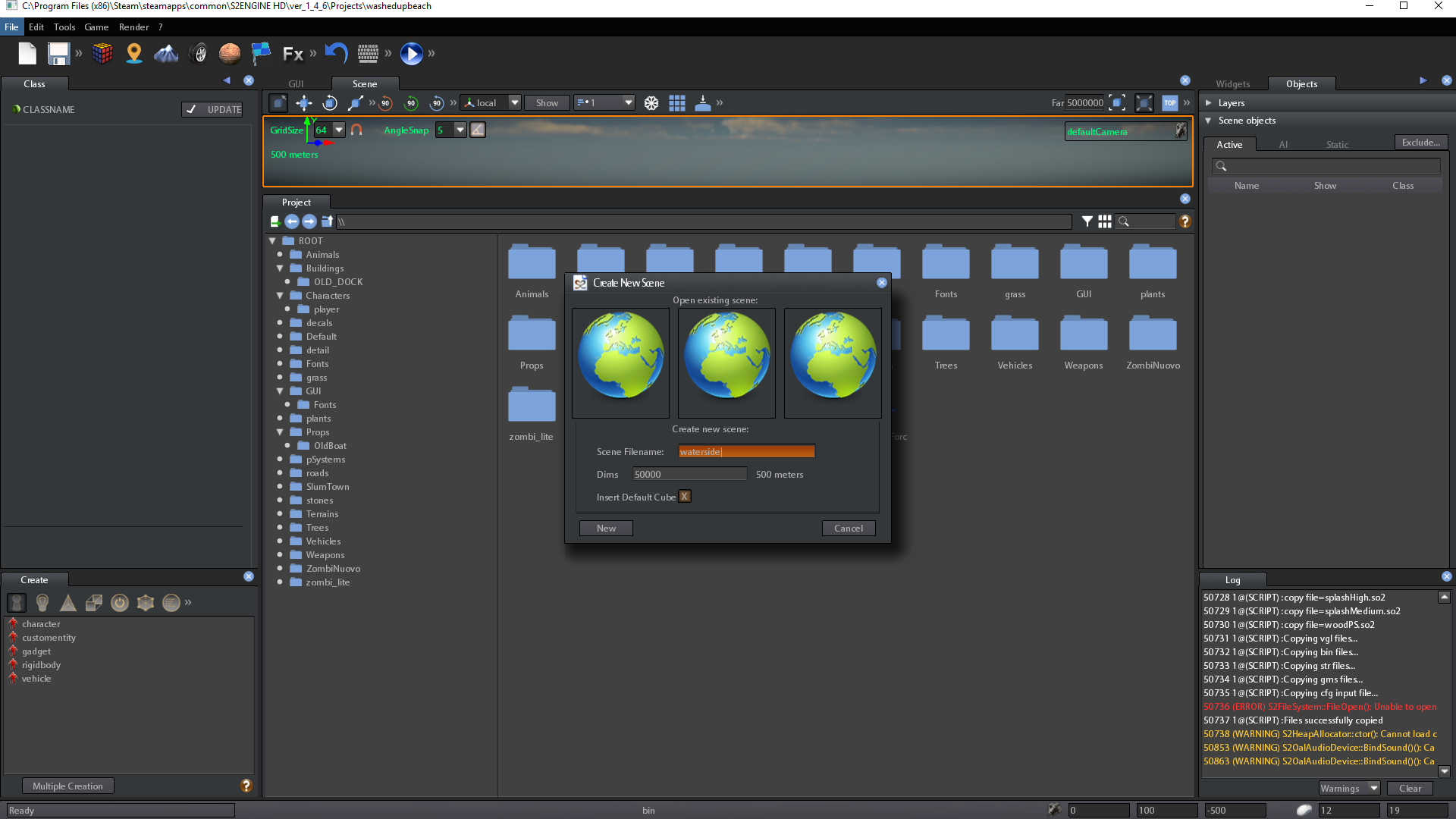Image resolution: width=1456 pixels, height=819 pixels.
Task: Open the Fx effects tool
Action: [293, 54]
